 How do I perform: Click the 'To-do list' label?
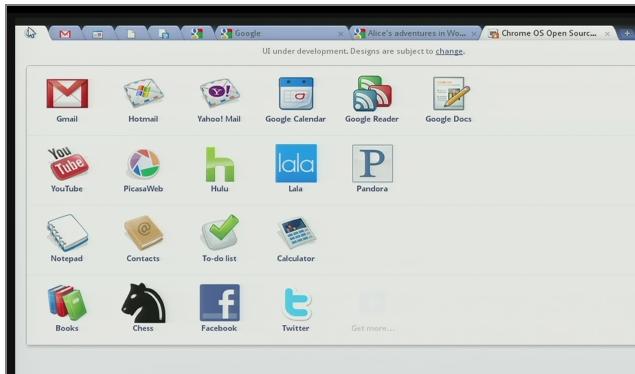[219, 258]
